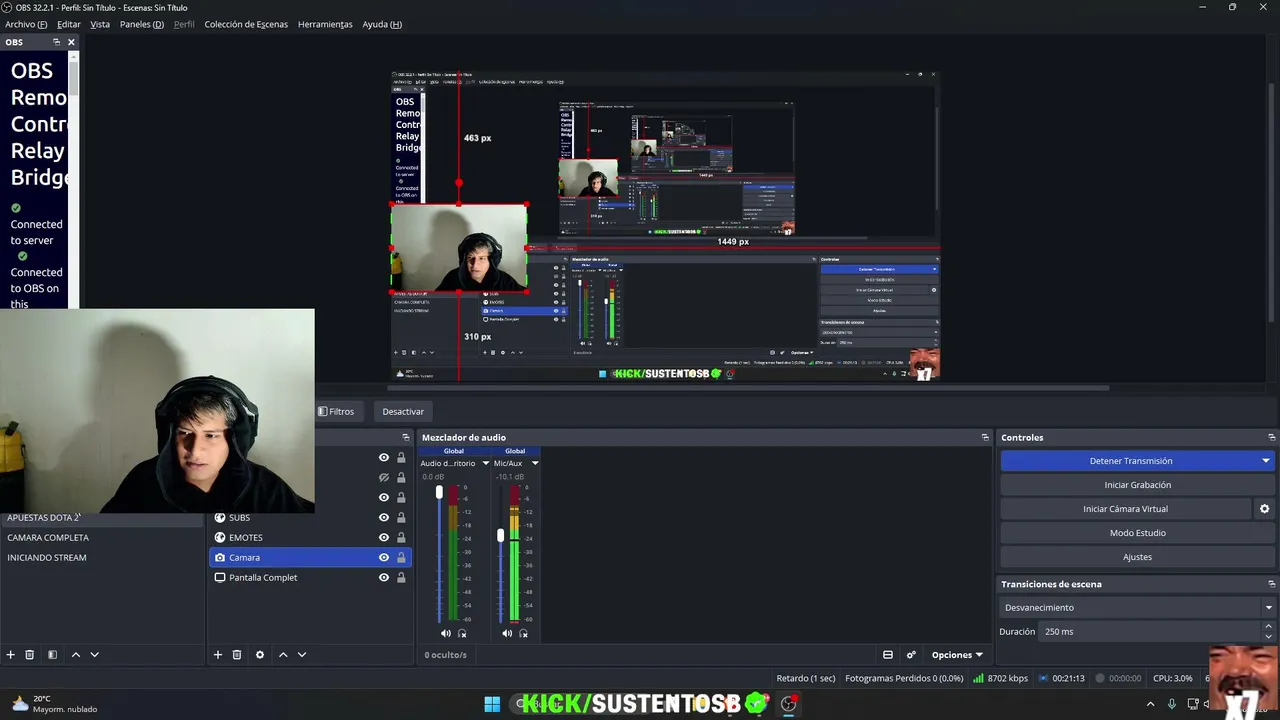This screenshot has width=1280, height=720.
Task: Open source properties gear icon
Action: coord(260,655)
